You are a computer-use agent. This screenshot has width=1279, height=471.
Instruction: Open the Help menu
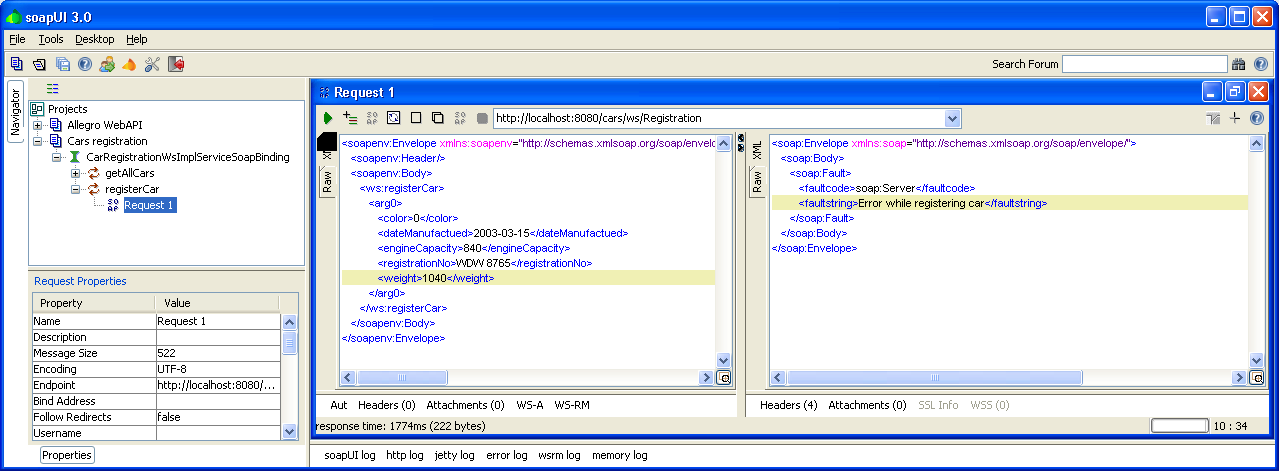click(x=137, y=39)
